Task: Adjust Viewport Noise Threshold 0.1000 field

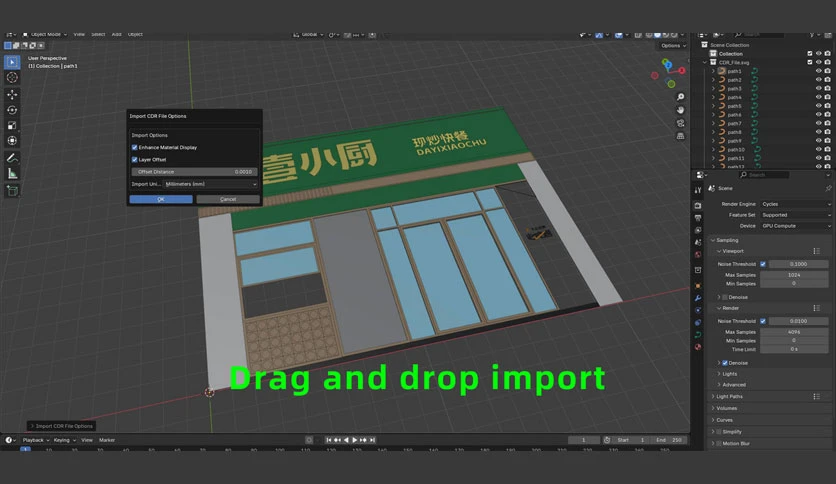Action: click(798, 264)
